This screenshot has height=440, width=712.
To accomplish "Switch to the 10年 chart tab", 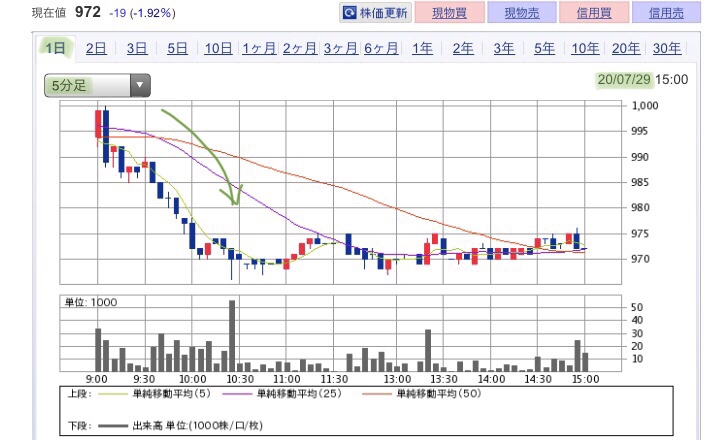I will coord(585,48).
